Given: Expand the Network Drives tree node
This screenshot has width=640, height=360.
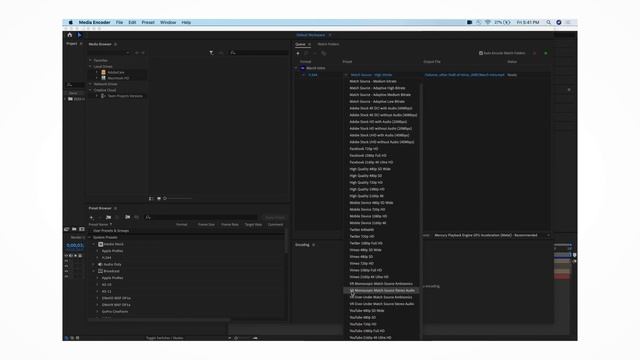Looking at the screenshot, I should [x=91, y=84].
